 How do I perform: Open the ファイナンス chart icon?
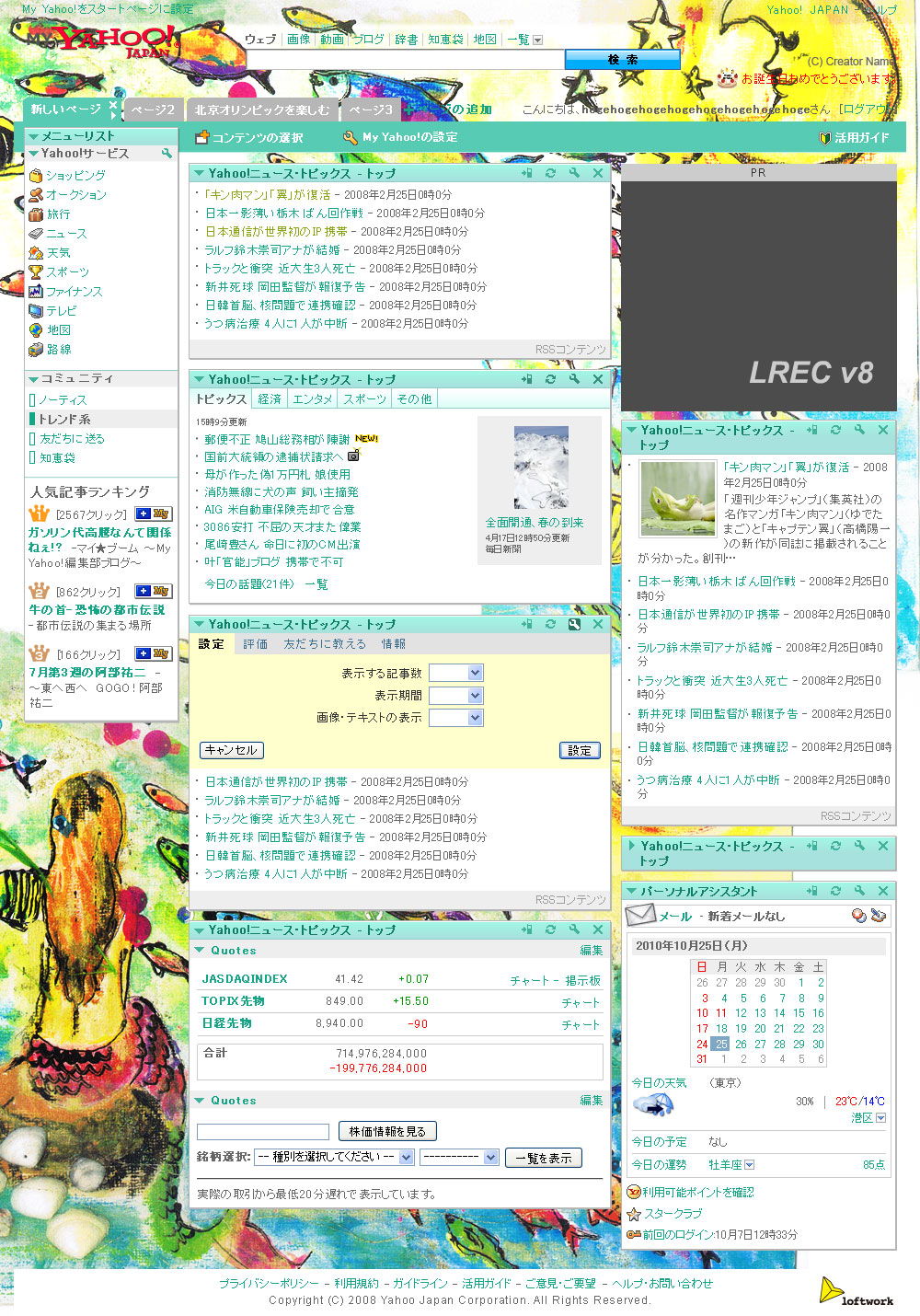point(36,291)
